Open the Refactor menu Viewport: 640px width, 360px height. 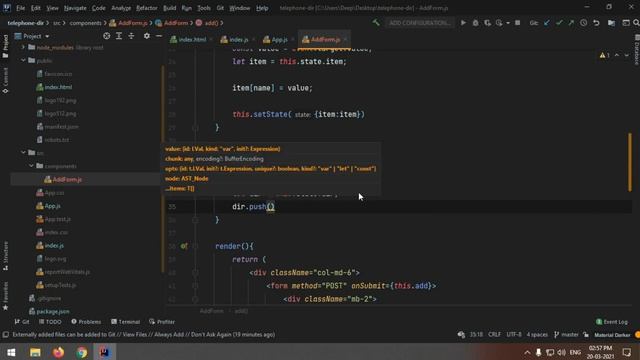pyautogui.click(x=147, y=8)
